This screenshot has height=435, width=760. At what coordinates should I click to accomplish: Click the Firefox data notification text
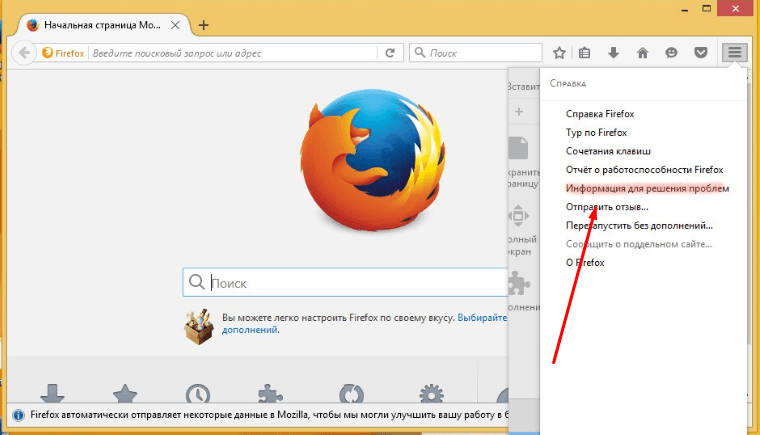coord(269,415)
